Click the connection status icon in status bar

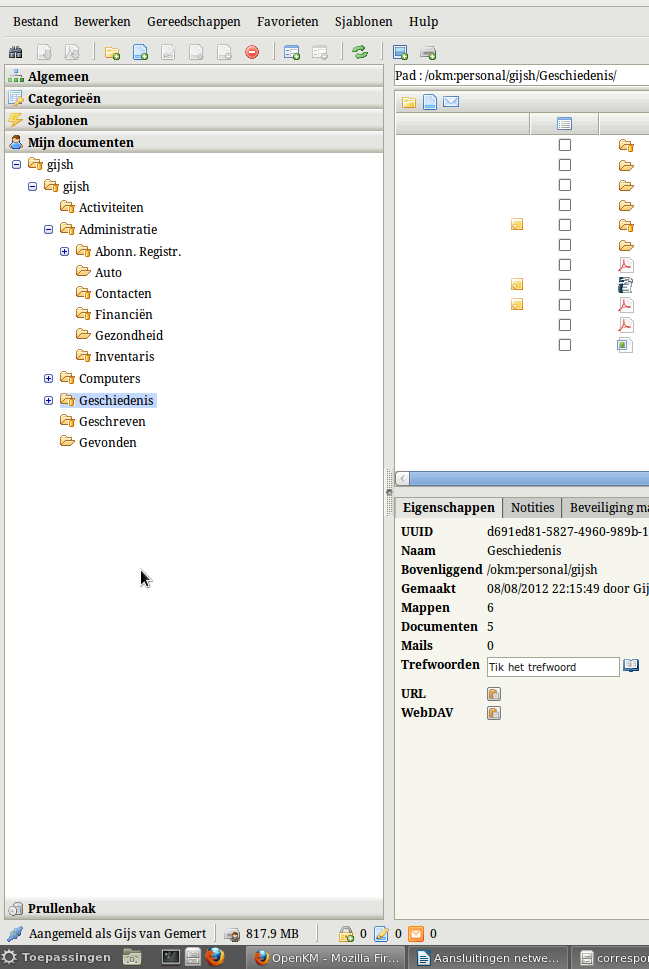[x=15, y=934]
